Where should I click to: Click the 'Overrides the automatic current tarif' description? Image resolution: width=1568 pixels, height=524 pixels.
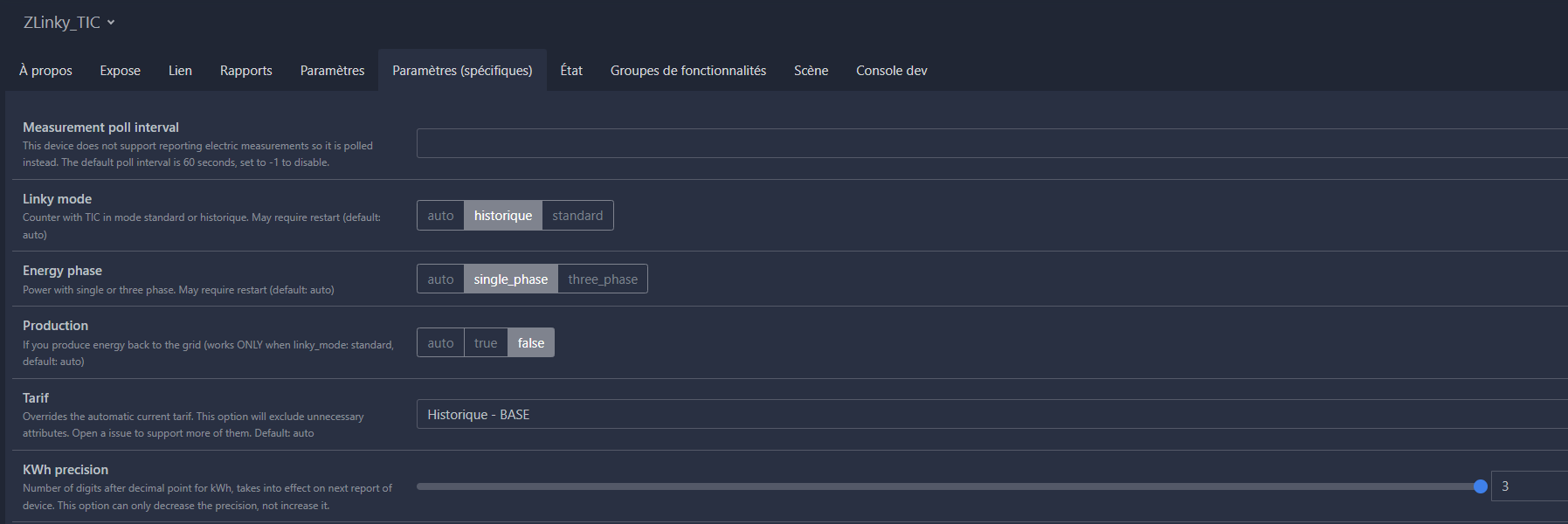point(193,424)
